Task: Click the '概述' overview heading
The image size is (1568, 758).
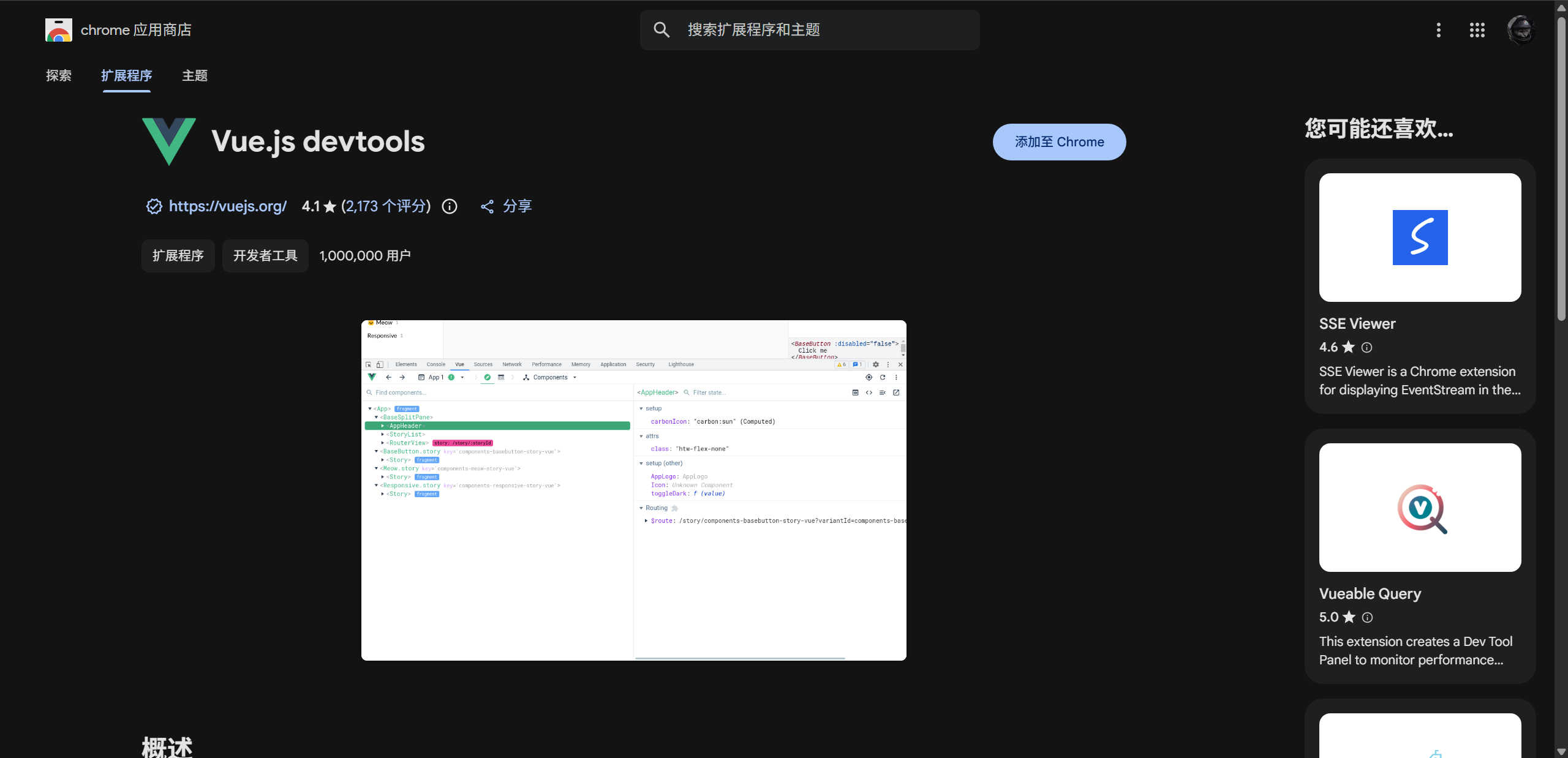Action: click(x=167, y=747)
